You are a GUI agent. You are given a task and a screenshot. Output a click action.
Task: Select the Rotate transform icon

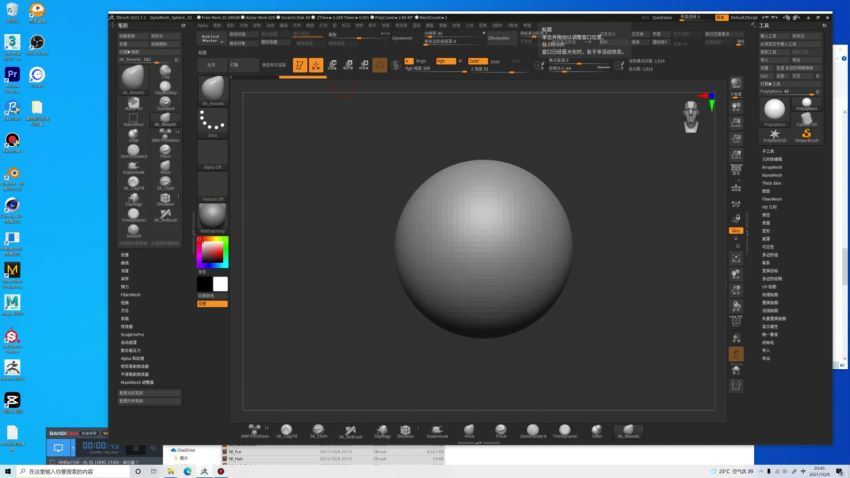pos(364,65)
